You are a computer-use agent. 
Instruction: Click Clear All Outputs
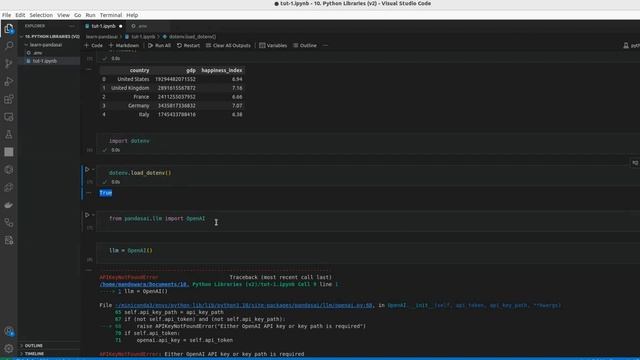pyautogui.click(x=228, y=45)
